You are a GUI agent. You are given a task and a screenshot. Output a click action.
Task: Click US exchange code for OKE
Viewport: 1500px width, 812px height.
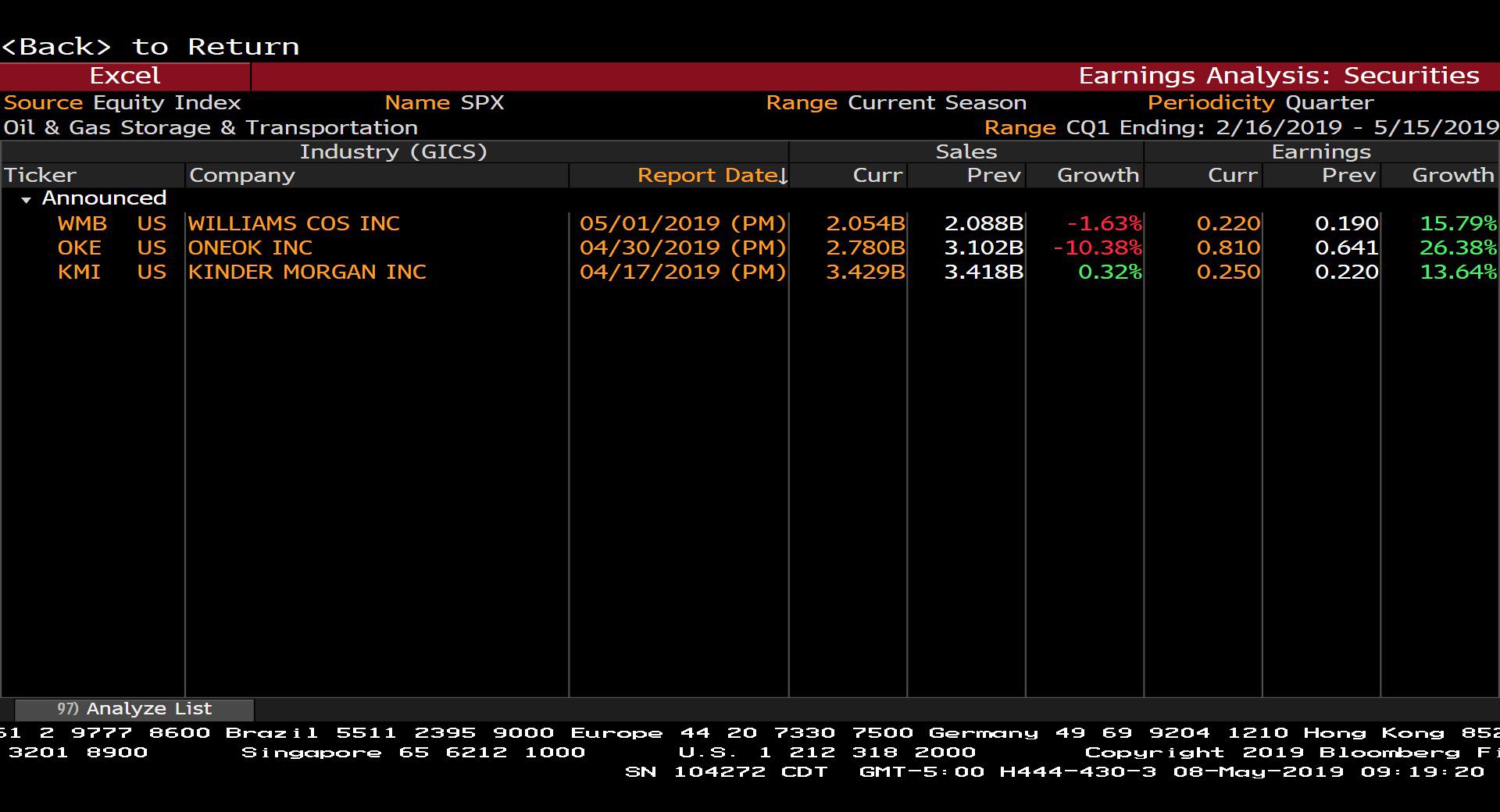coord(152,248)
